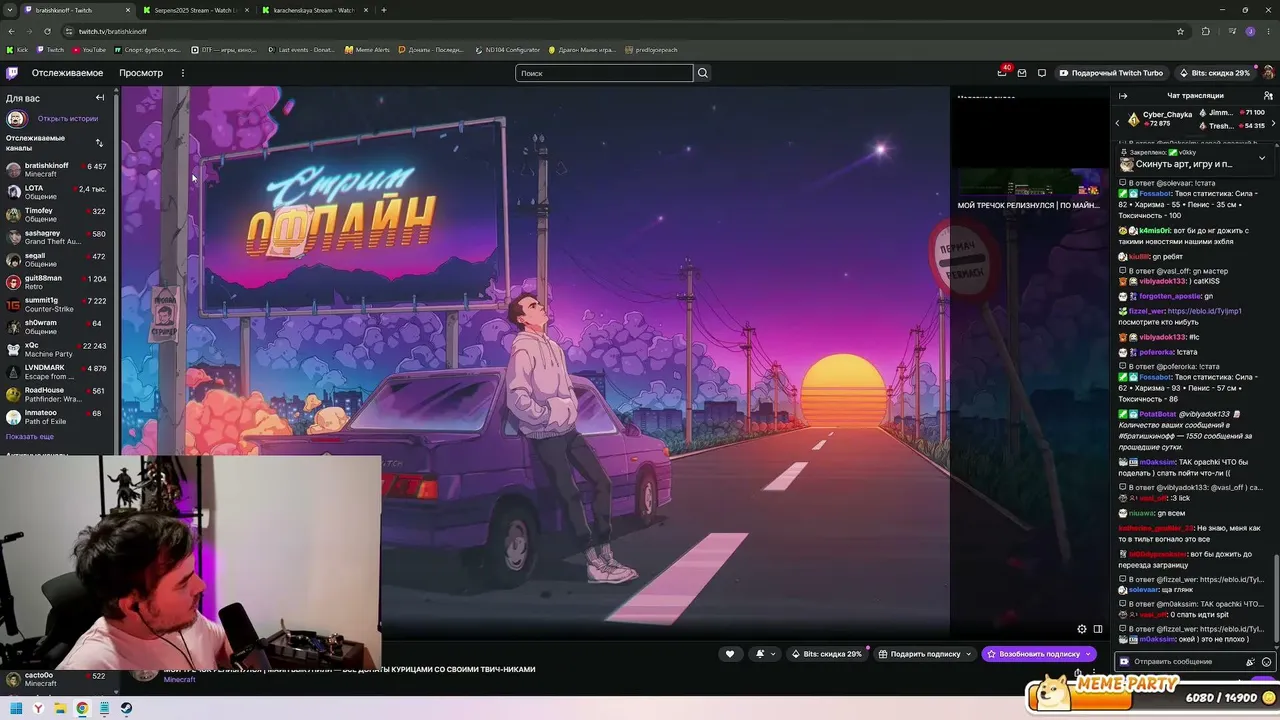Open Chrome from the taskbar
This screenshot has width=1280, height=720.
point(82,708)
